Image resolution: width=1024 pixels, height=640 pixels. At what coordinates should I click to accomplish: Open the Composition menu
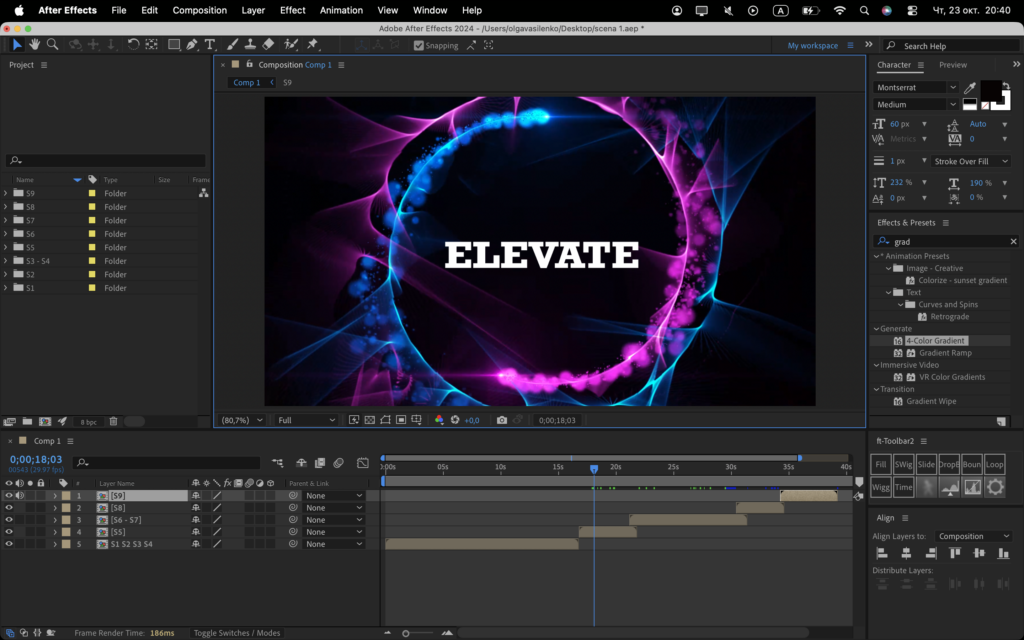tap(199, 10)
